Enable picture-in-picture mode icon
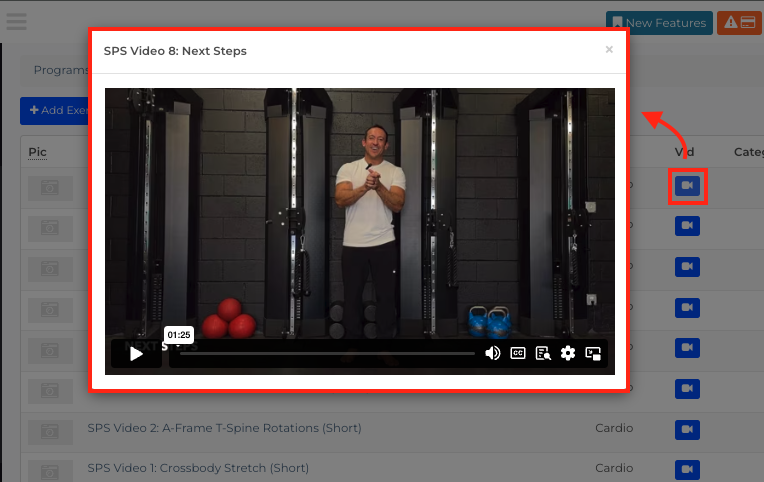 593,353
